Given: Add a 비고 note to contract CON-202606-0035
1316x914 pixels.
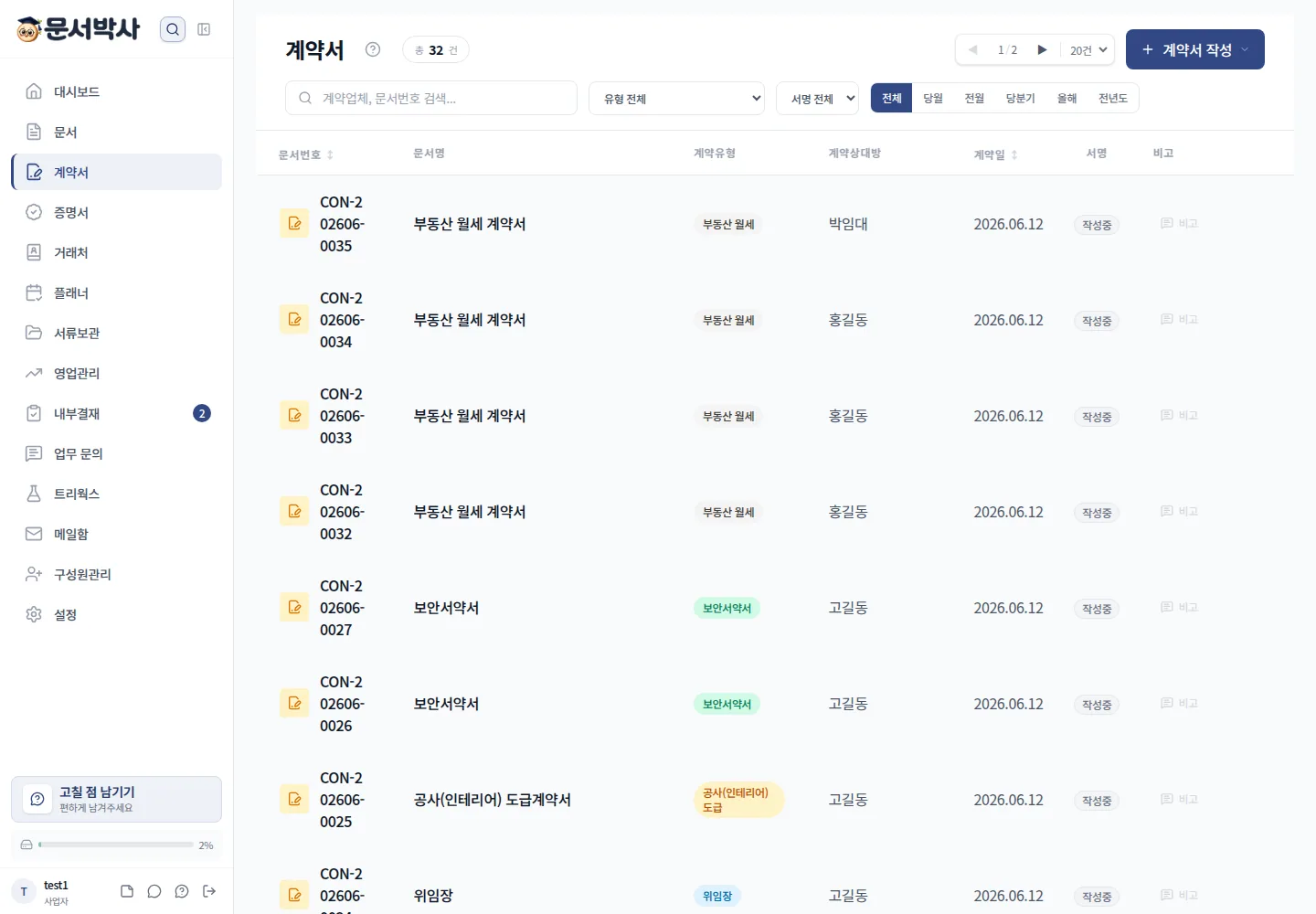Looking at the screenshot, I should [1179, 223].
